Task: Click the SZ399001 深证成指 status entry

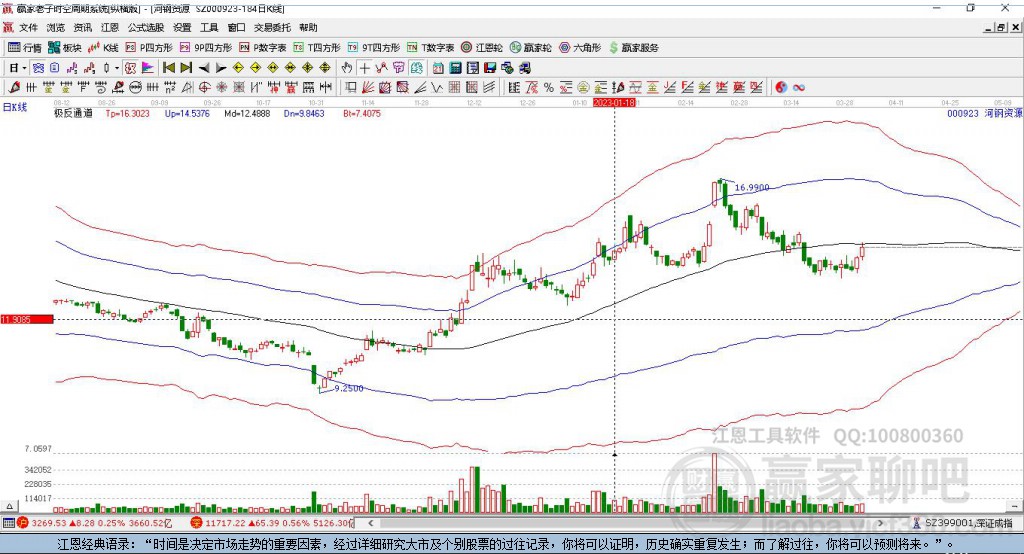Action: [x=963, y=523]
